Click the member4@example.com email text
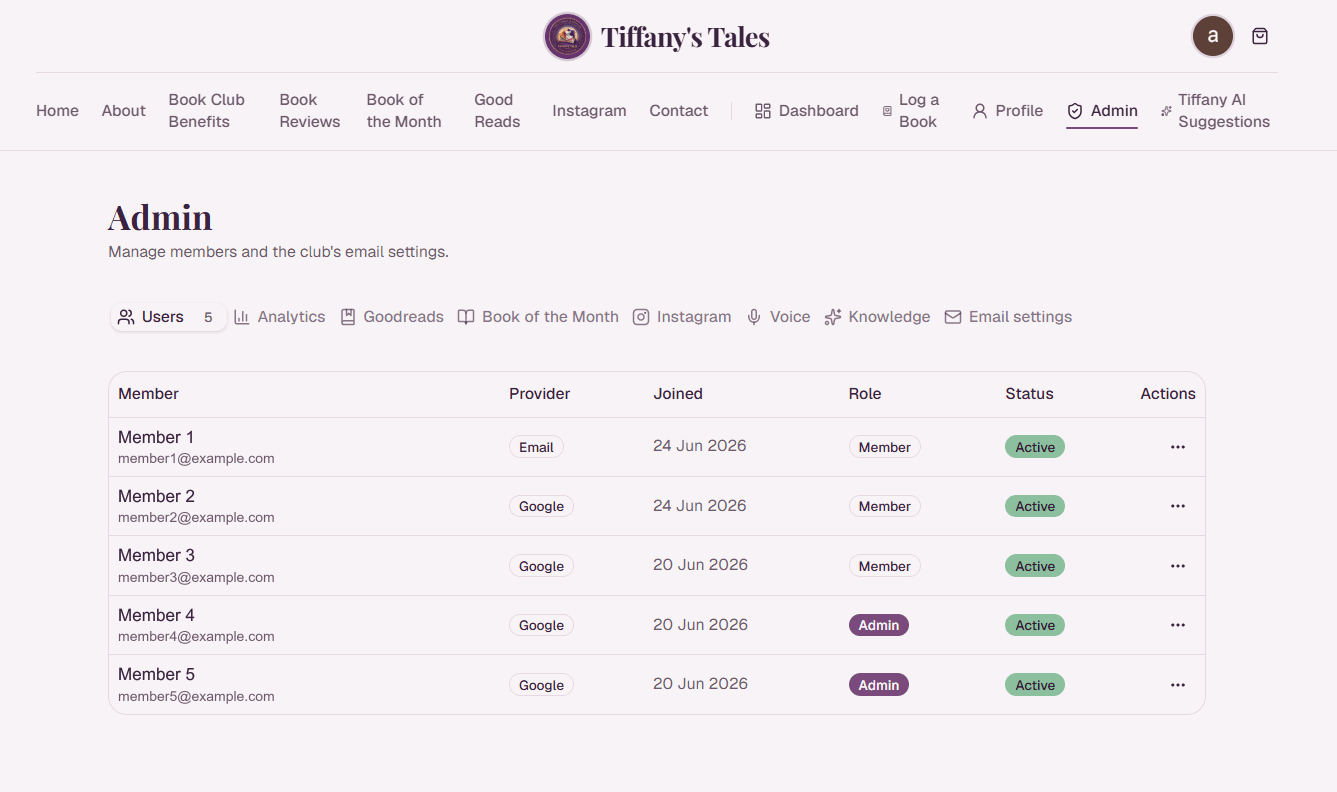Screen dimensions: 1337x792 [196, 637]
